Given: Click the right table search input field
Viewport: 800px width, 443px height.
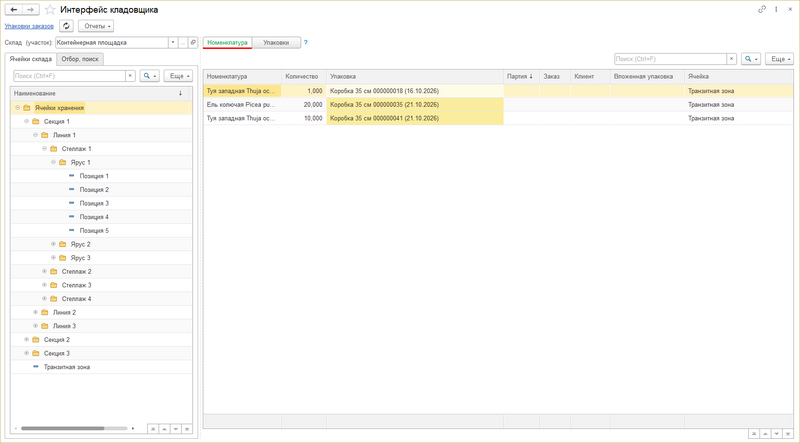Looking at the screenshot, I should (x=670, y=59).
